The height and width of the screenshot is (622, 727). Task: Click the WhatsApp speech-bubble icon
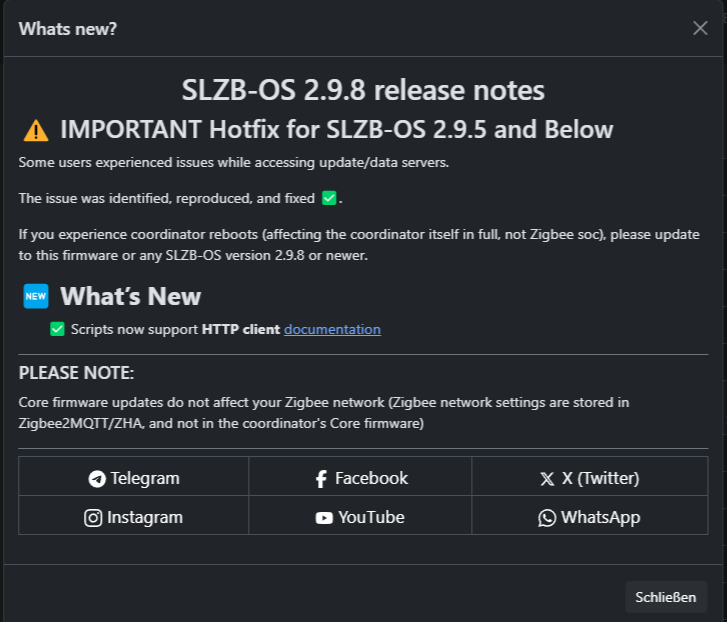pos(547,518)
